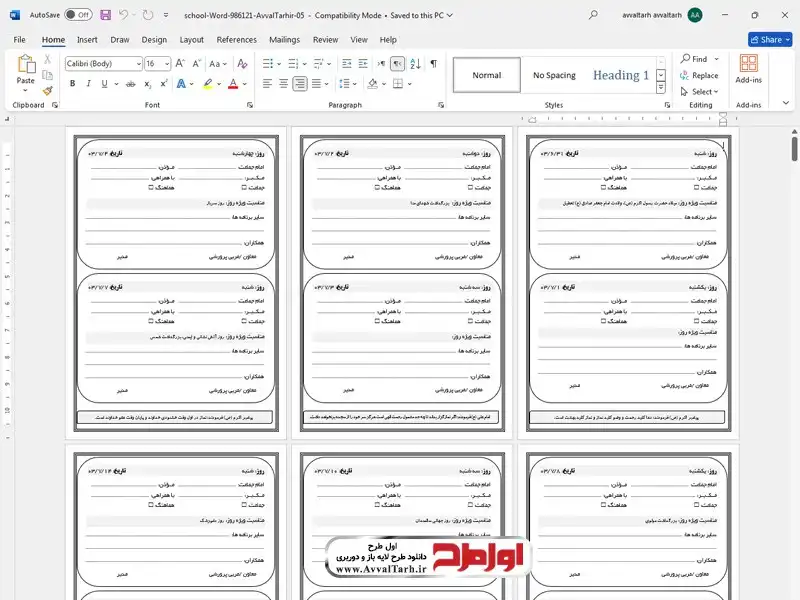Click the Share button

coord(769,39)
